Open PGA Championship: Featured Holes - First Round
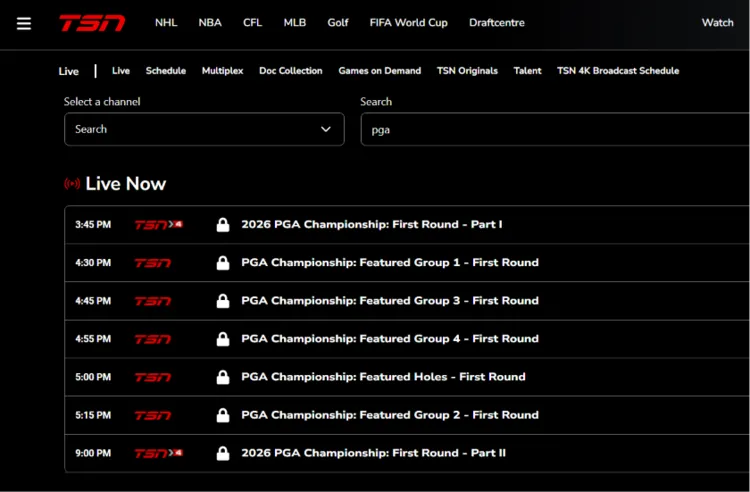 tap(383, 377)
